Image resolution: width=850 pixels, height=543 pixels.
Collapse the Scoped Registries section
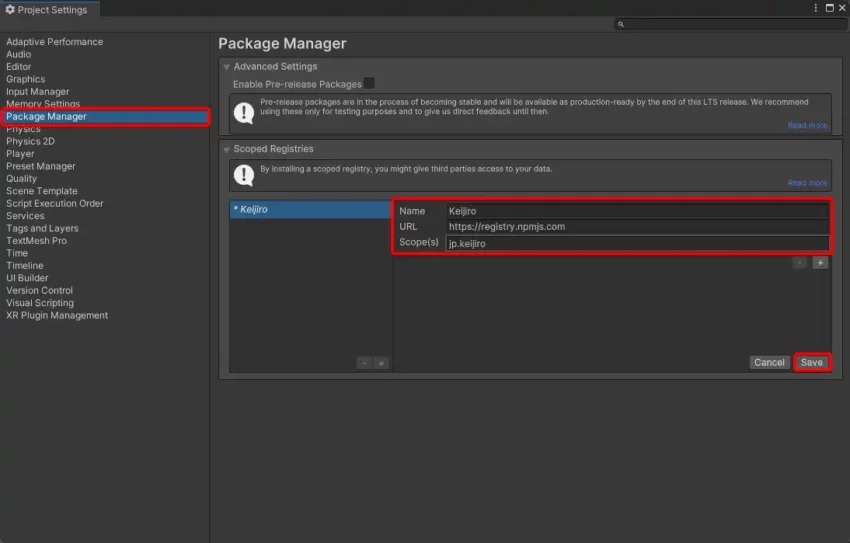tap(227, 149)
